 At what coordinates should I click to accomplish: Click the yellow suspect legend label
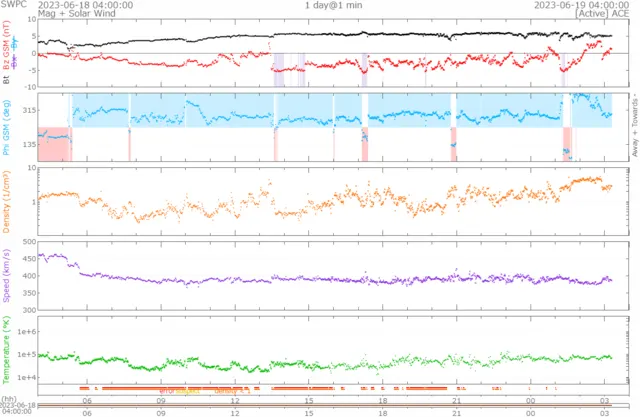pos(187,391)
